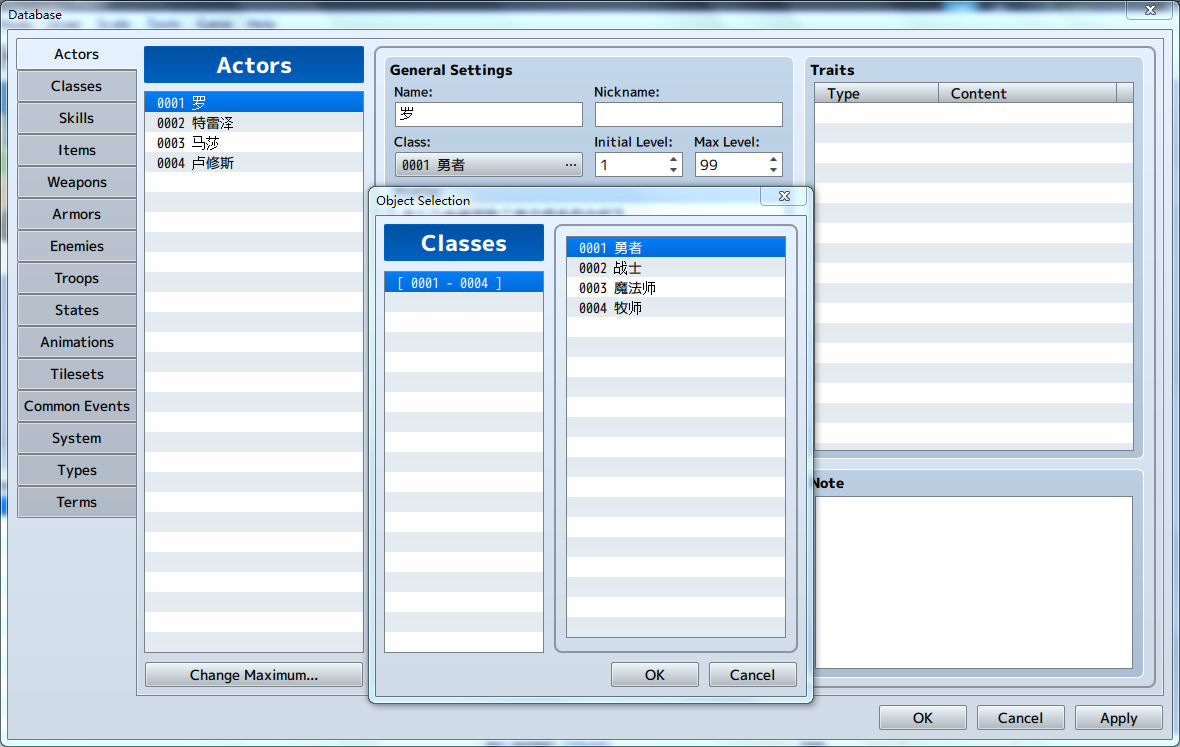The image size is (1180, 747).
Task: Show the Troops tab
Action: click(x=77, y=278)
